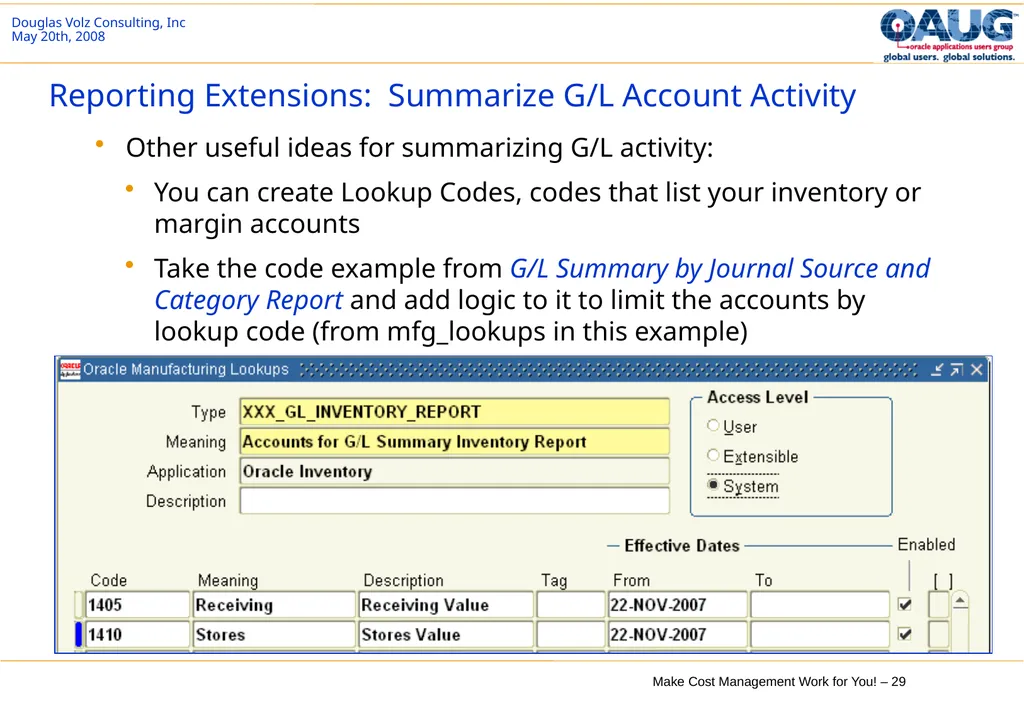This screenshot has width=1024, height=708.
Task: Click the descriptive flexfield box in the 1405 row
Action: pos(938,605)
